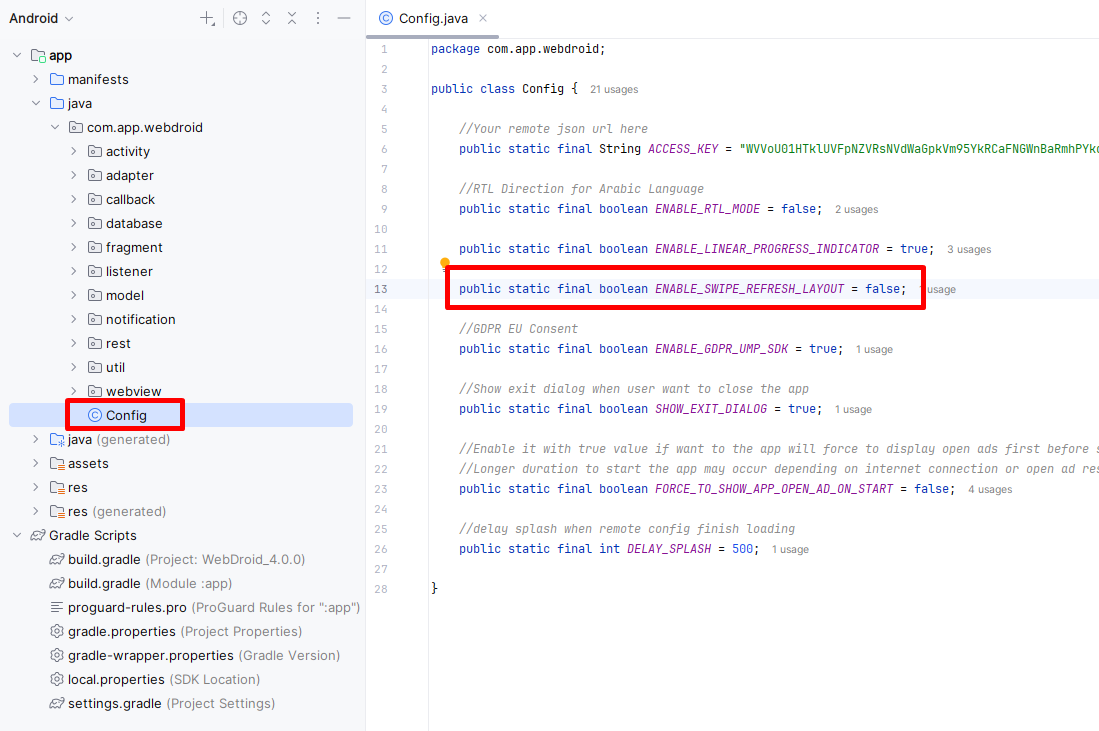Expand the manifests folder

[x=36, y=79]
